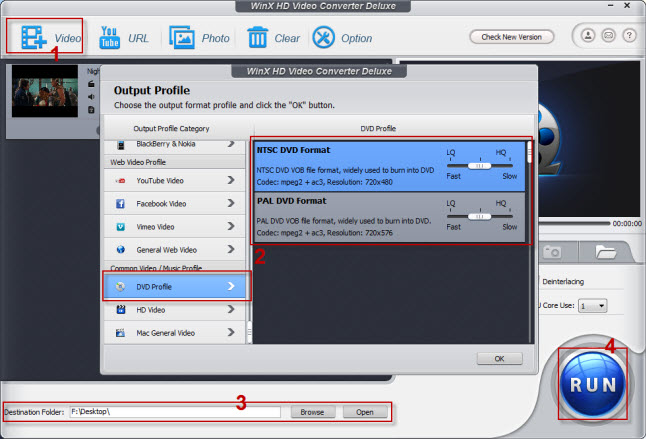Screen dimensions: 646x439
Task: Click the Deinterlacing option label
Action: (x=563, y=282)
